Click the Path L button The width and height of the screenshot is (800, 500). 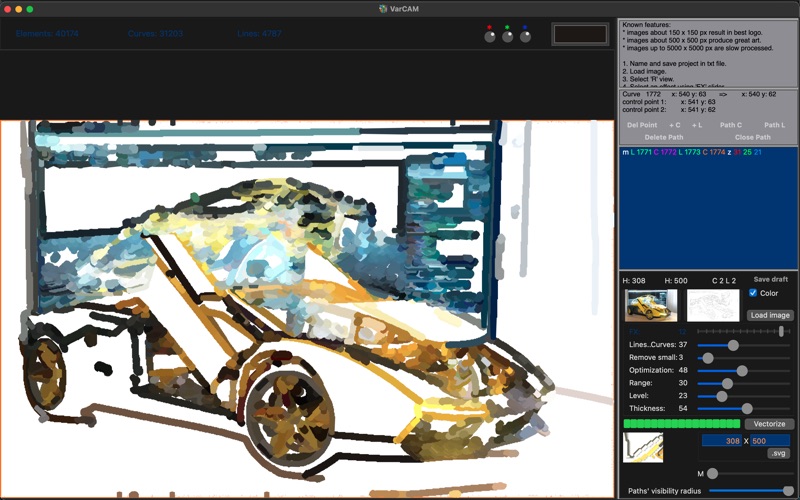(x=774, y=125)
